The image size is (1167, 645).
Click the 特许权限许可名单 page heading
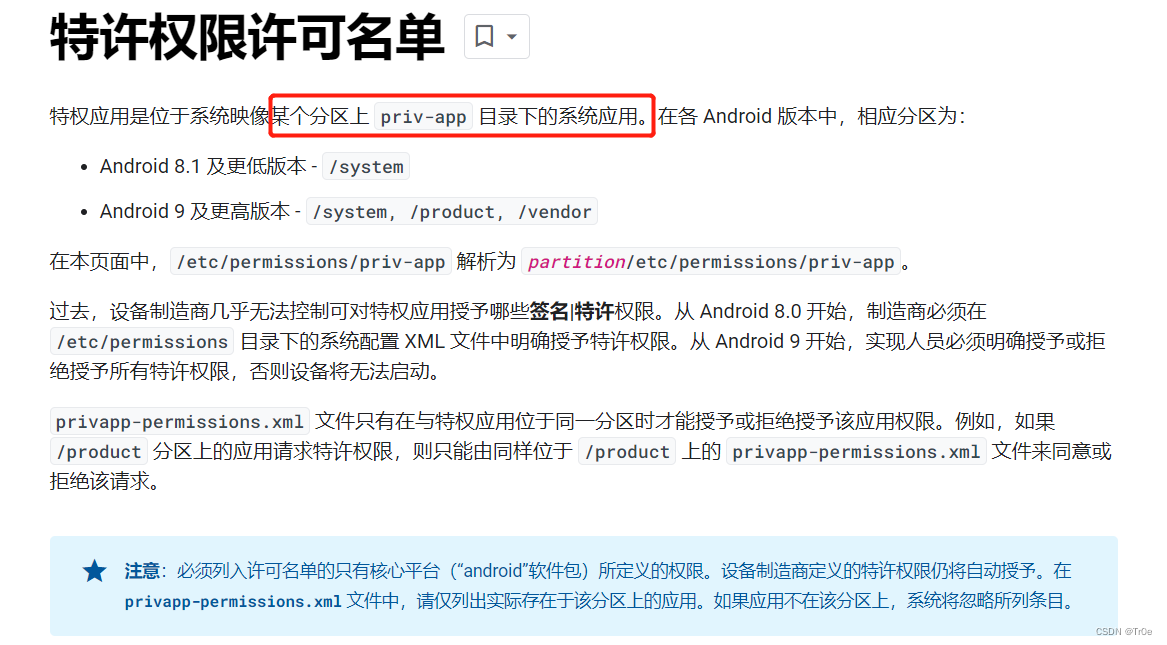click(x=247, y=37)
